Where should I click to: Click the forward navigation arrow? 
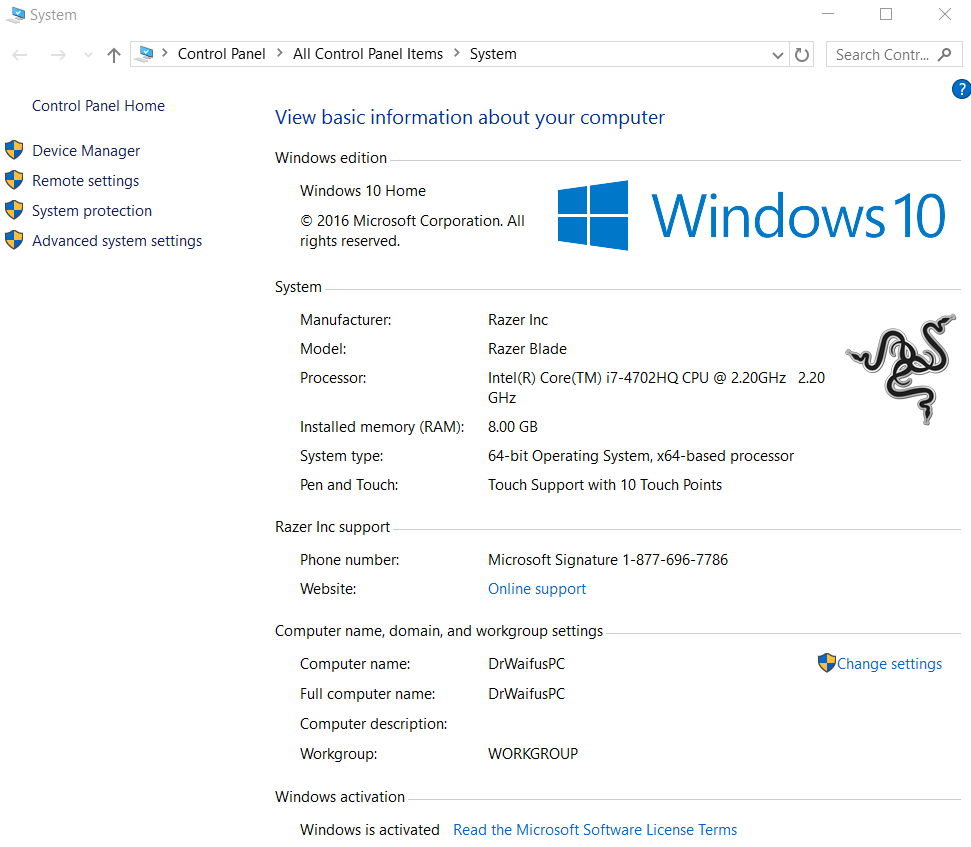[x=58, y=55]
